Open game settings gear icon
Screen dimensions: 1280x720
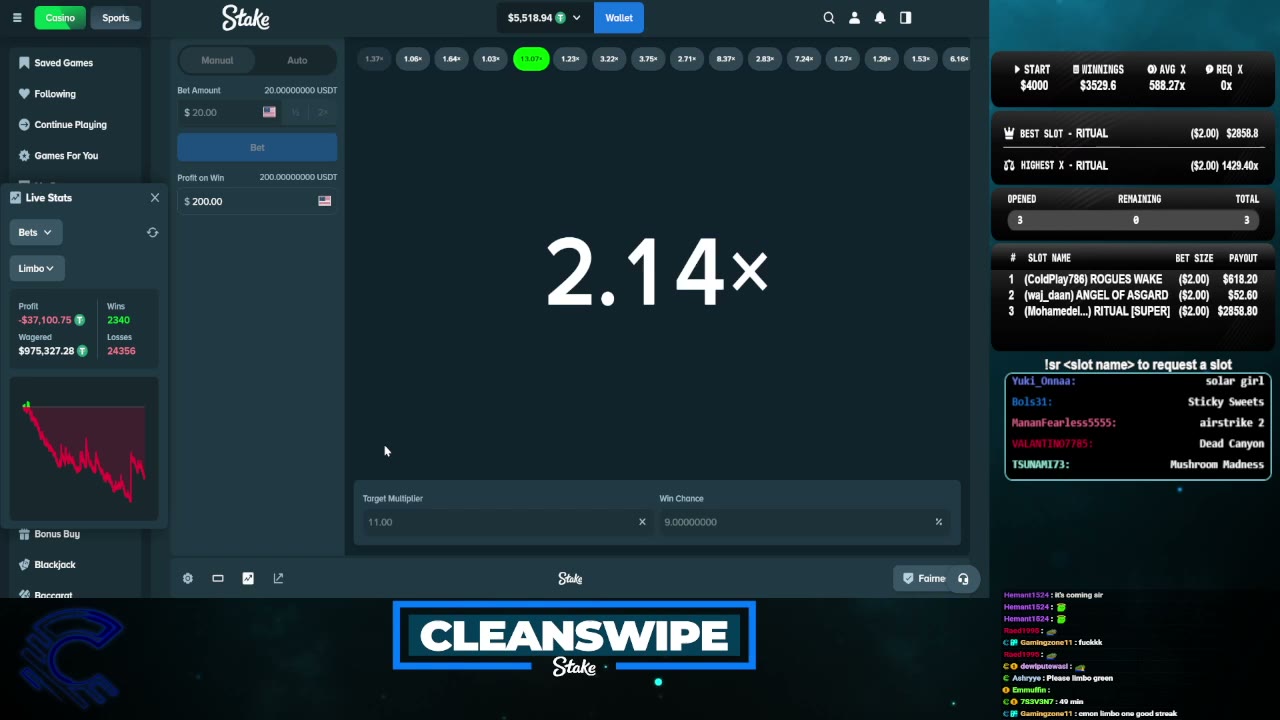click(x=188, y=578)
